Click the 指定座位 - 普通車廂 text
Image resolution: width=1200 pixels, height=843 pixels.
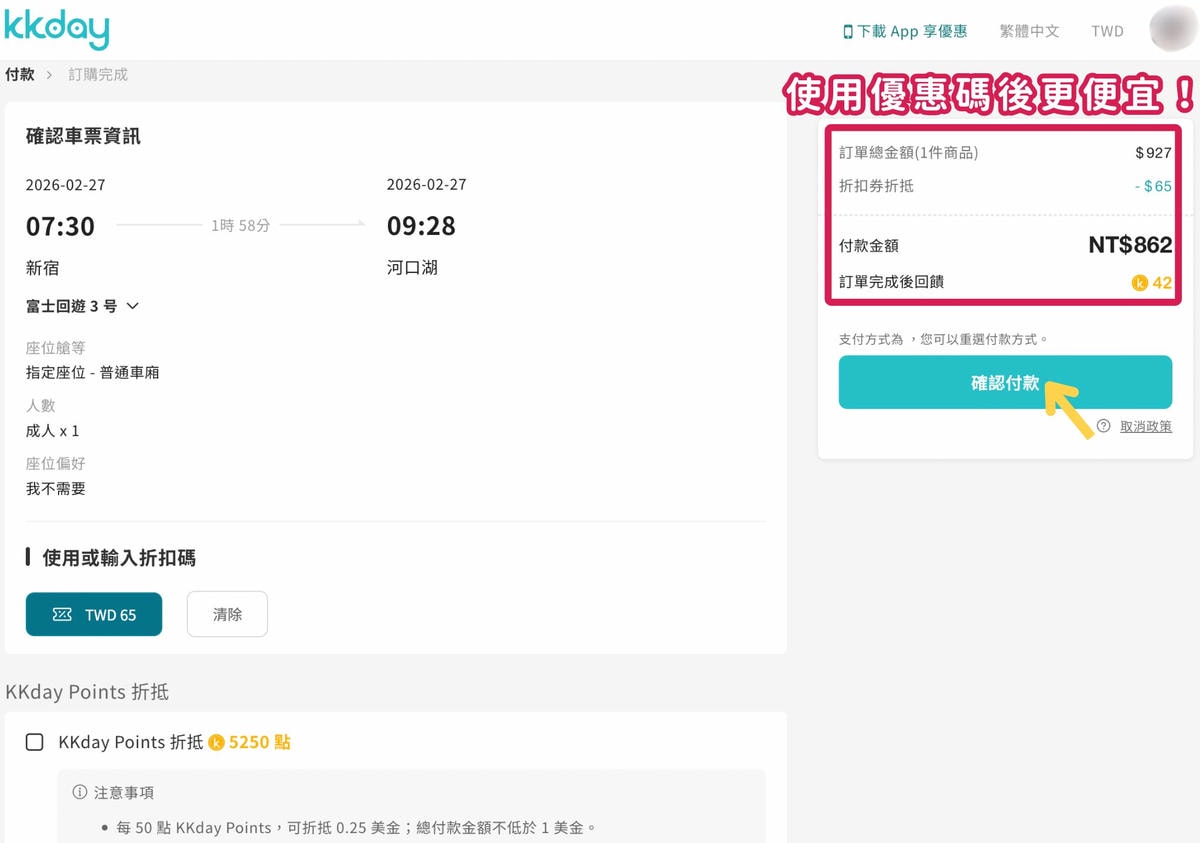tap(92, 373)
